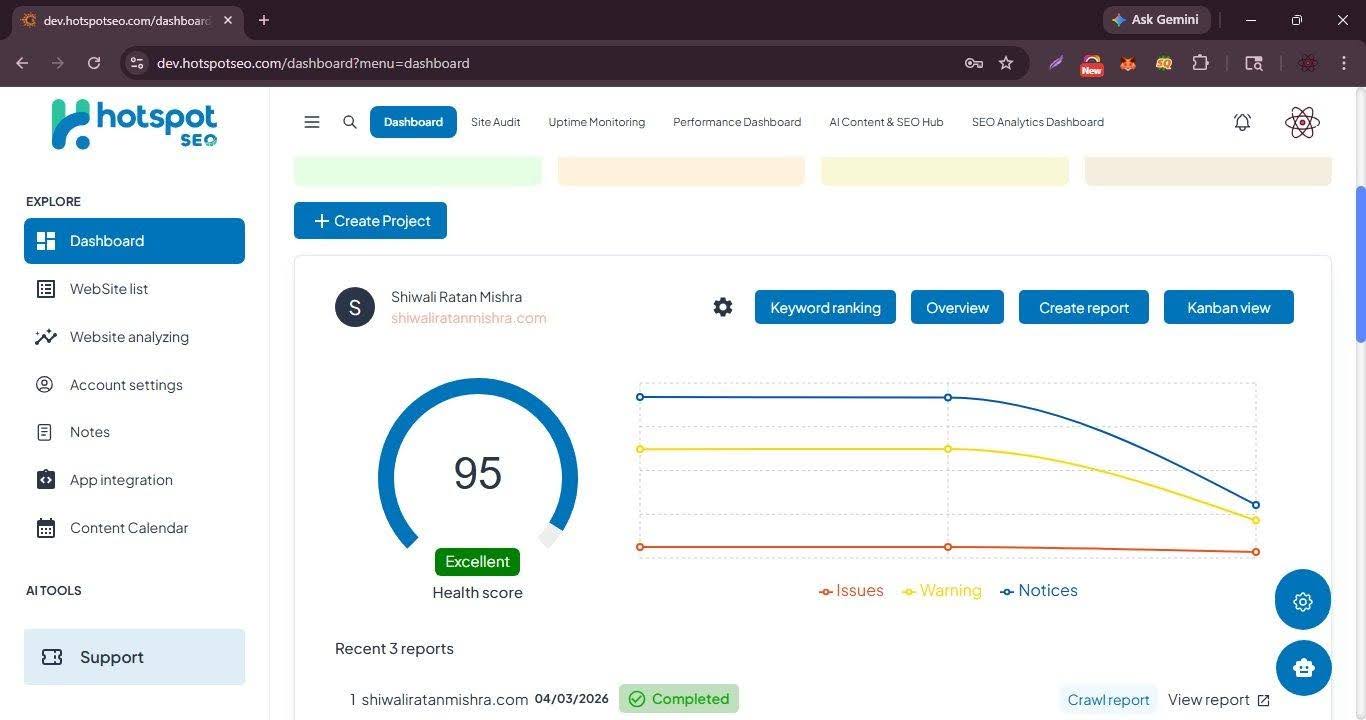Viewport: 1366px width, 720px height.
Task: Switch to Kanban view
Action: tap(1229, 307)
